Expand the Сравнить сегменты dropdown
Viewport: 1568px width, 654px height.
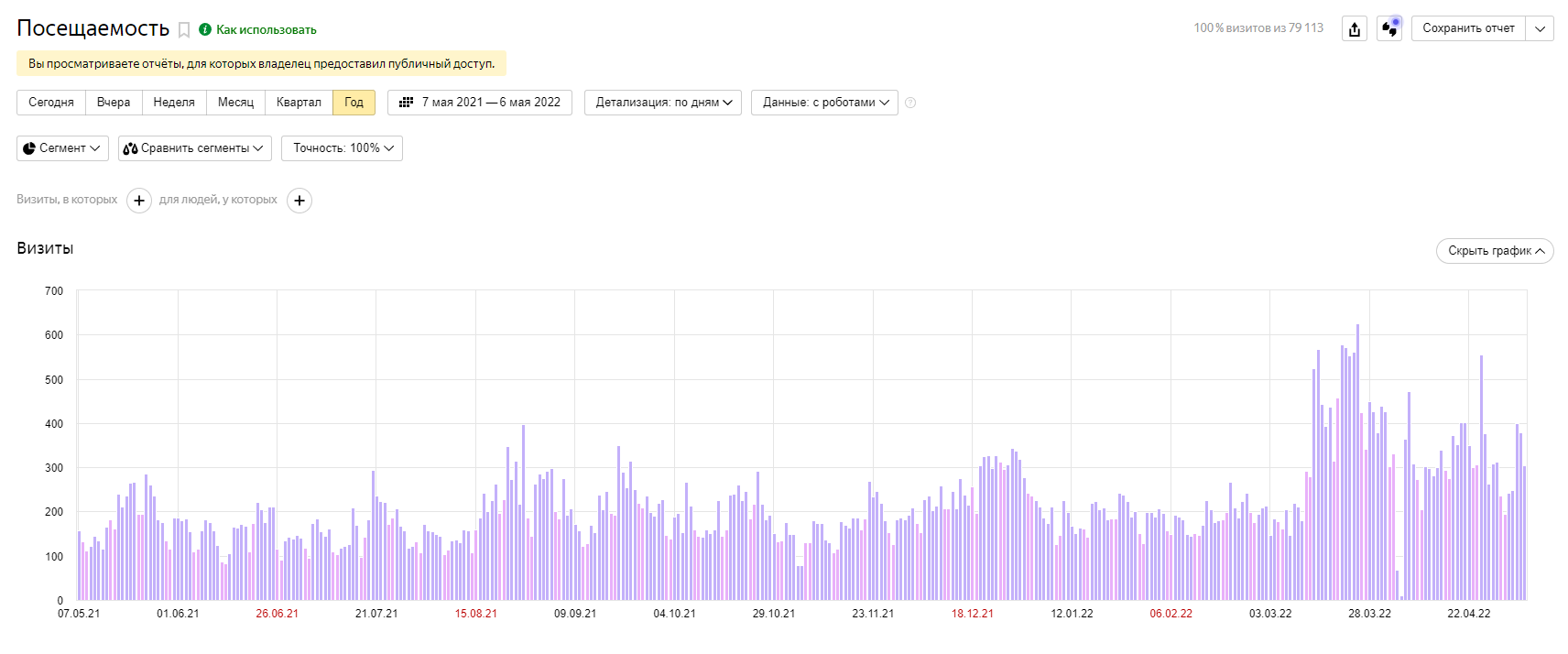(195, 148)
